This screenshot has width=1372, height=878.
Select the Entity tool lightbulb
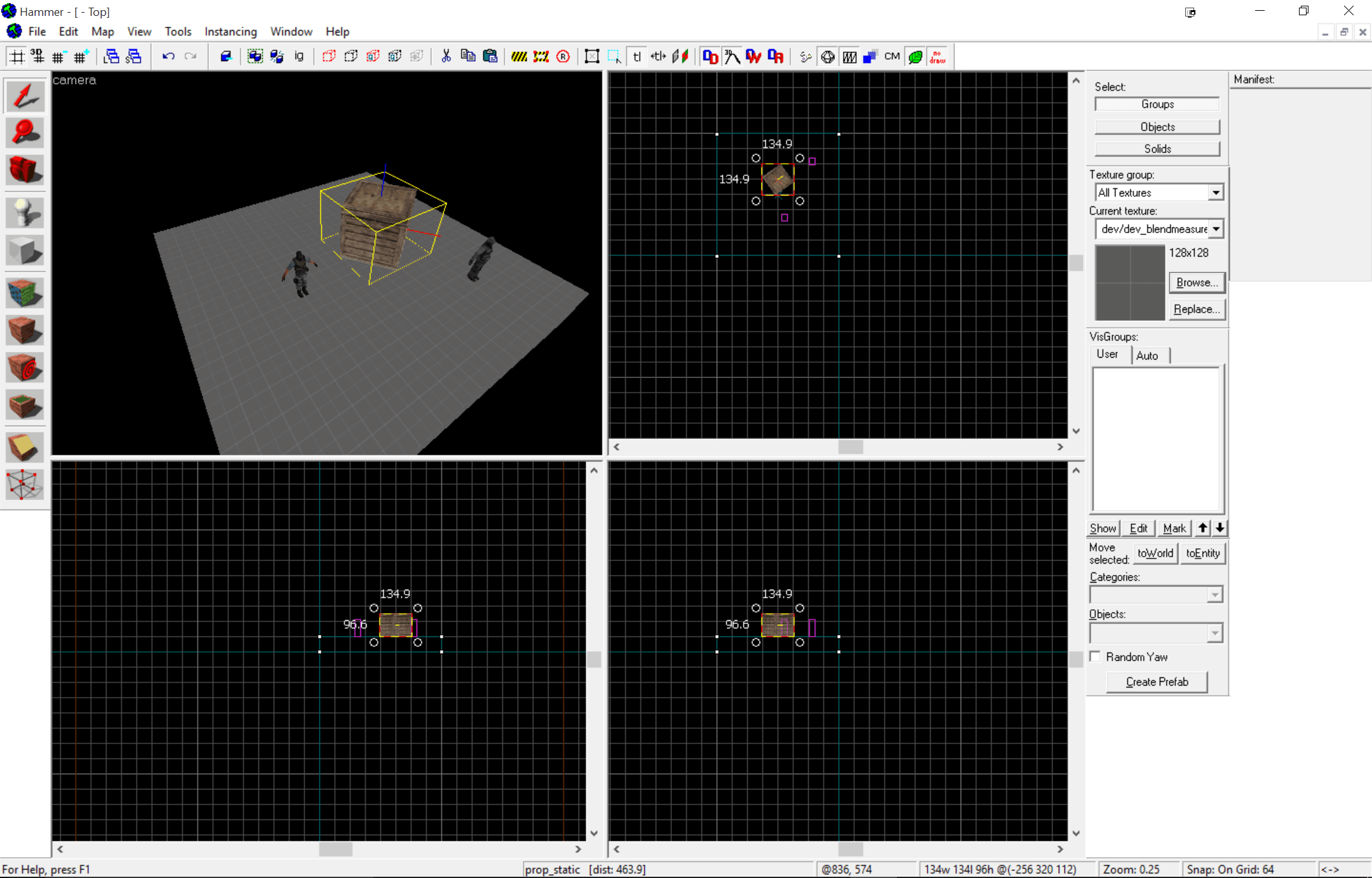click(25, 212)
